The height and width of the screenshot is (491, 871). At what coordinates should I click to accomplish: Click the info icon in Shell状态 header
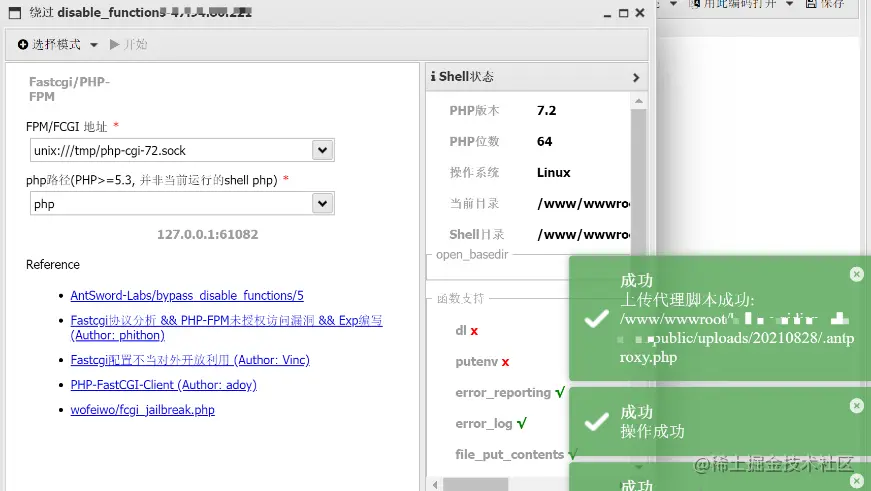[x=433, y=77]
